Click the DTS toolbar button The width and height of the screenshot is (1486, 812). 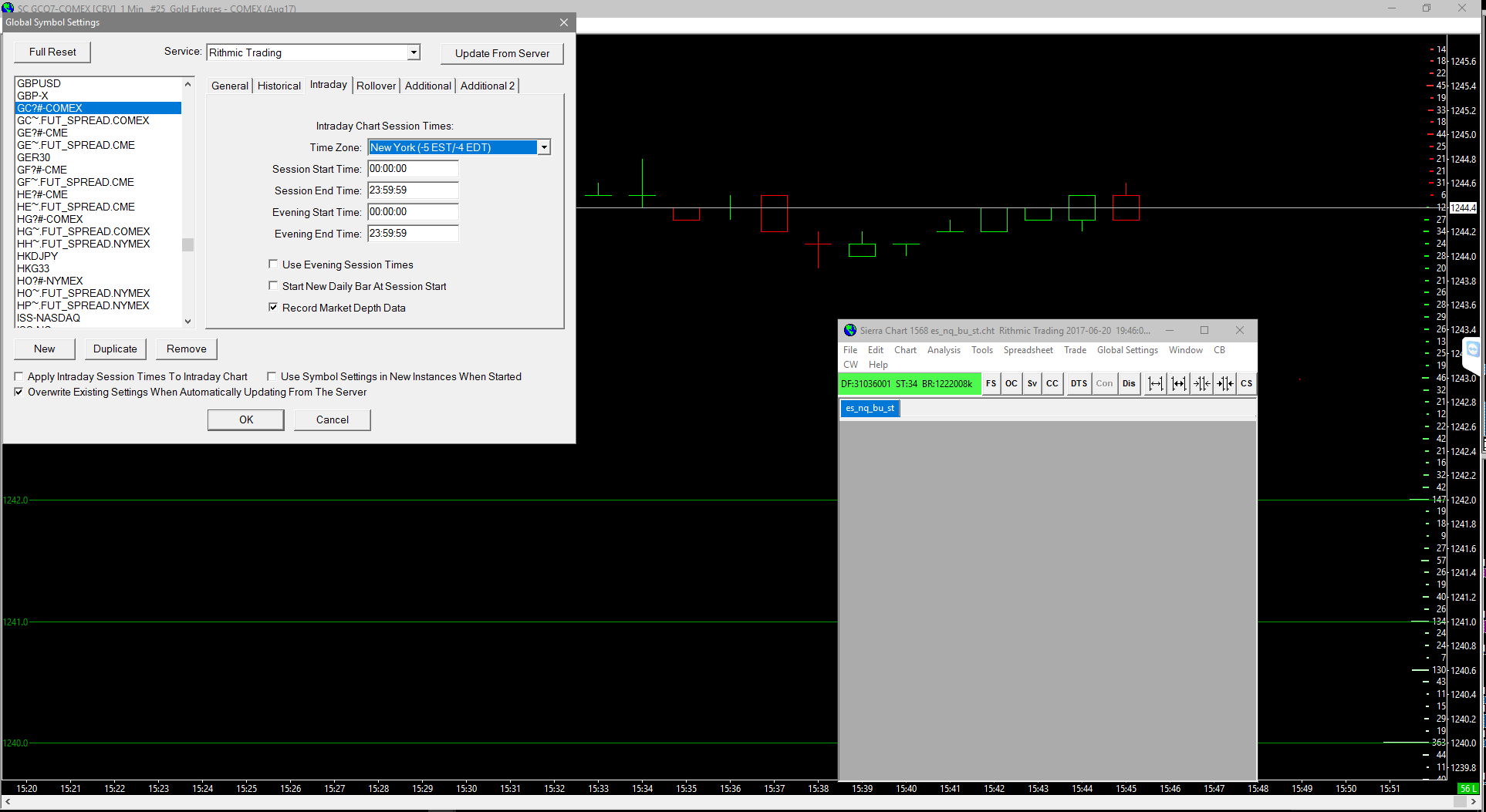1079,383
